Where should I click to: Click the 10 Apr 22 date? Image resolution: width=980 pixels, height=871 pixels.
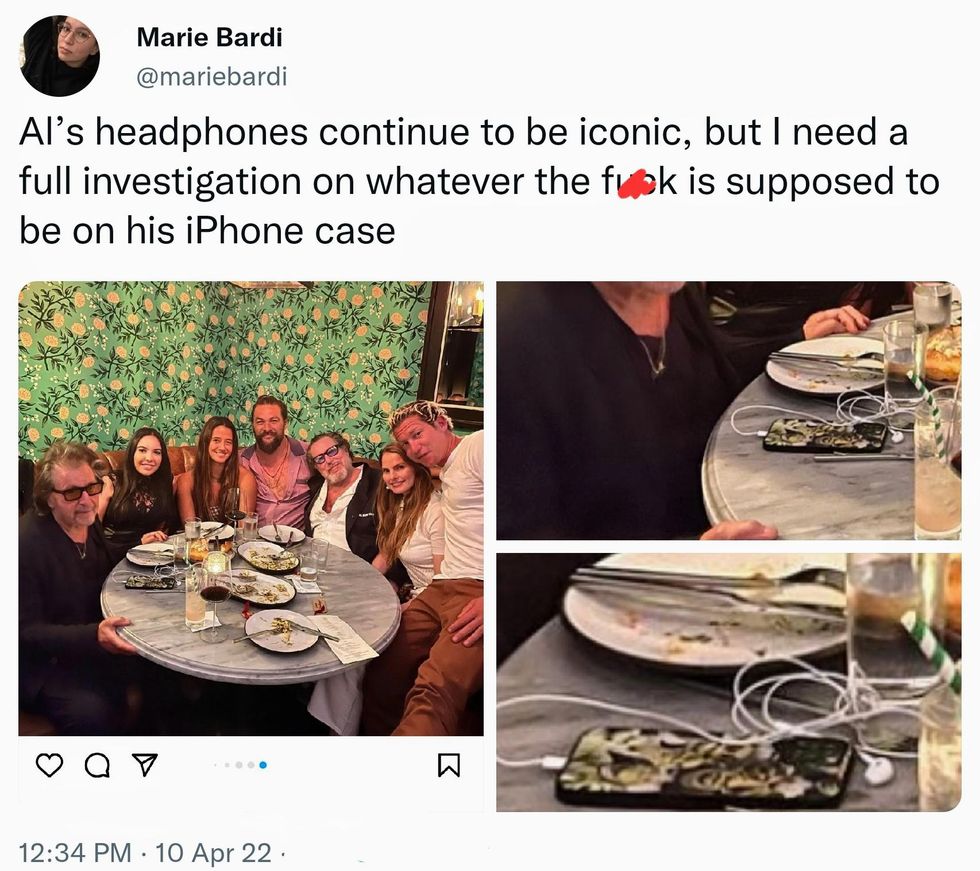212,852
